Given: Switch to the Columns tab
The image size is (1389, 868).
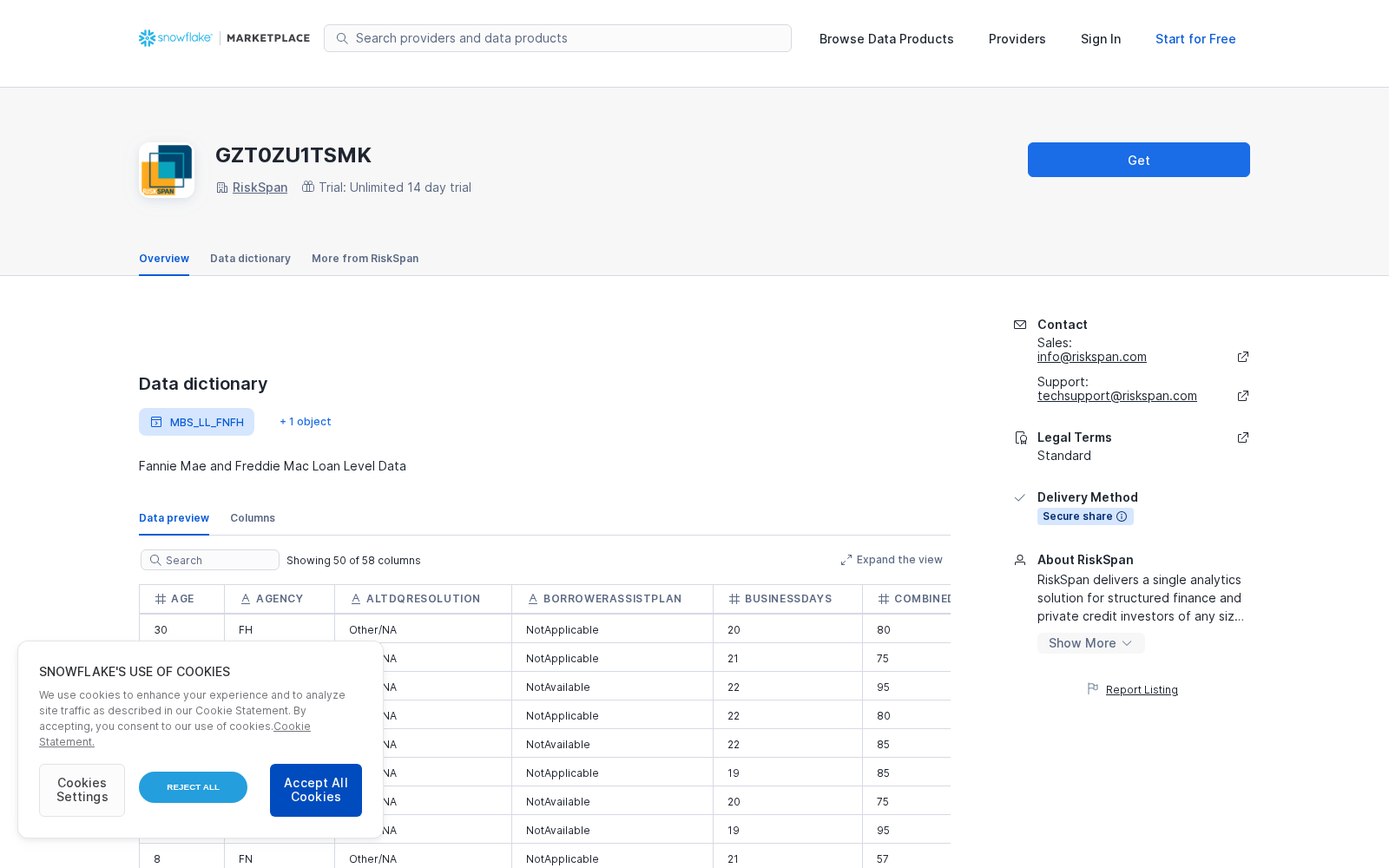Looking at the screenshot, I should (253, 518).
